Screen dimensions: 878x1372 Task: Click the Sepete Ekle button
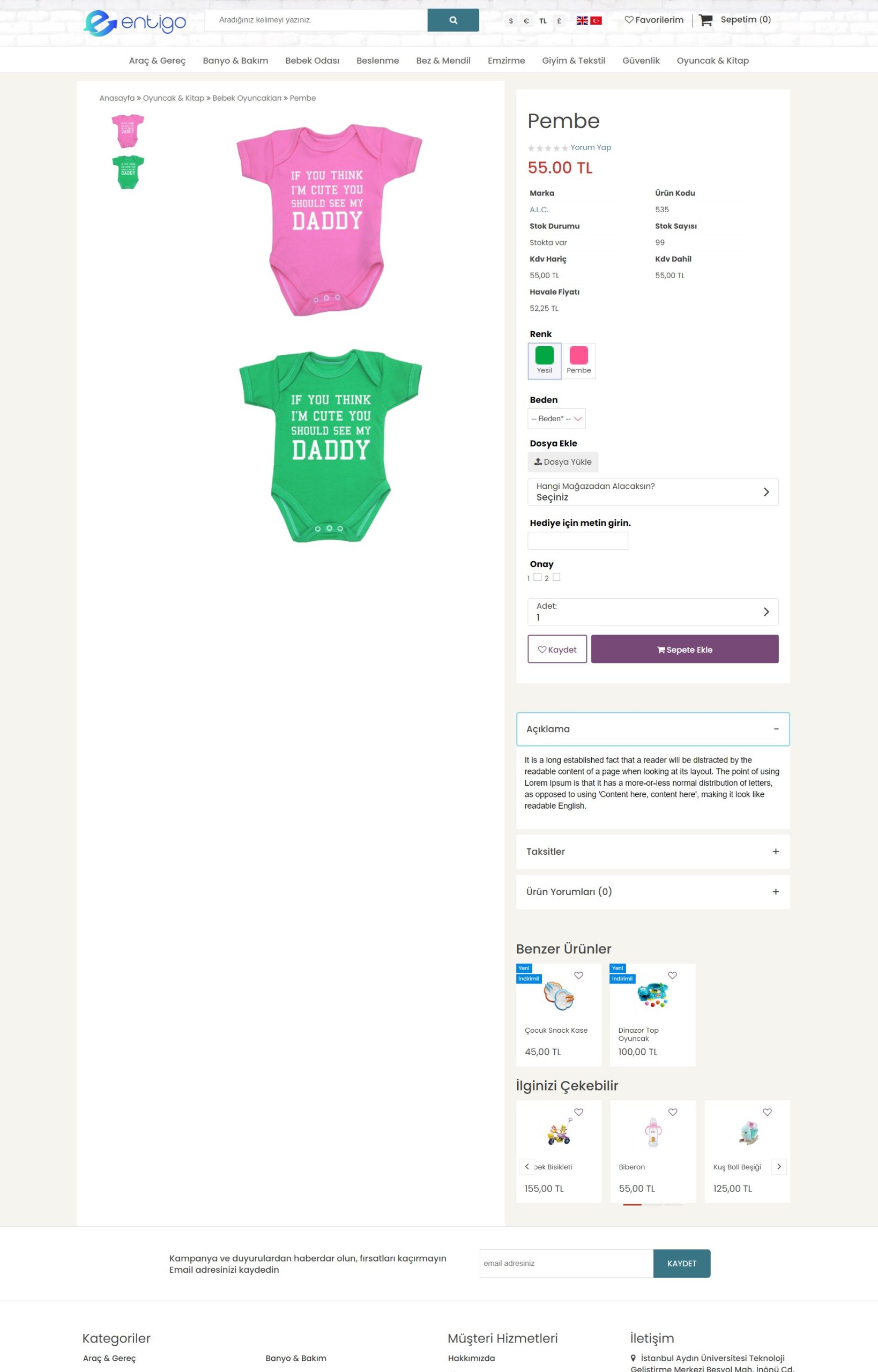click(x=684, y=649)
